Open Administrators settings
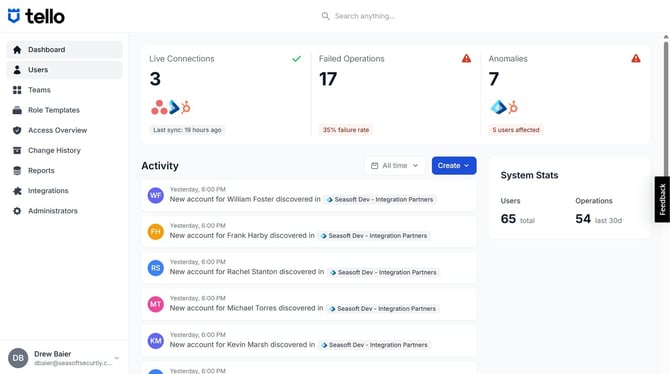670x374 pixels. pyautogui.click(x=65, y=211)
